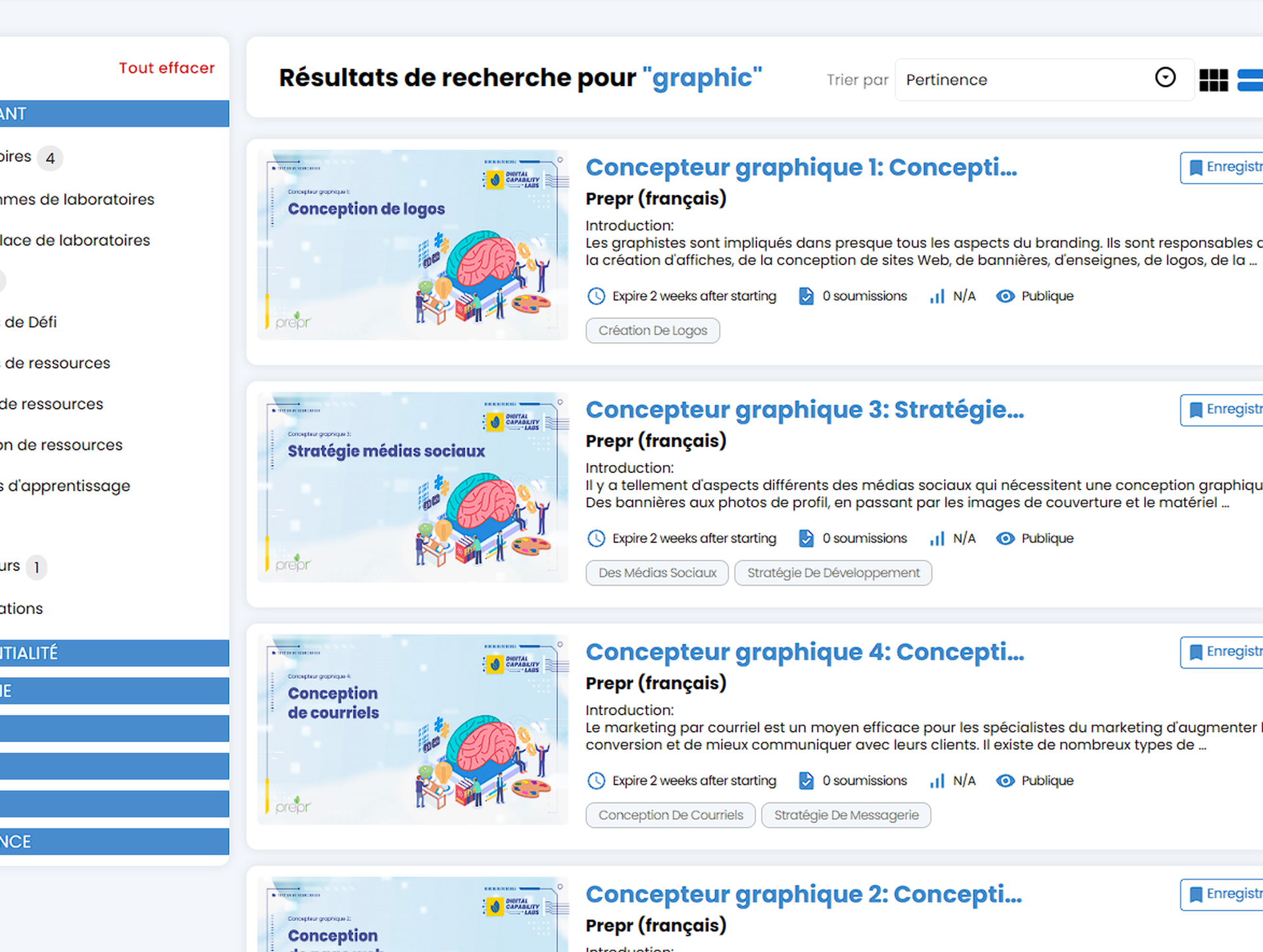Image resolution: width=1263 pixels, height=952 pixels.
Task: Select the Conception De Courriels tag
Action: click(670, 815)
